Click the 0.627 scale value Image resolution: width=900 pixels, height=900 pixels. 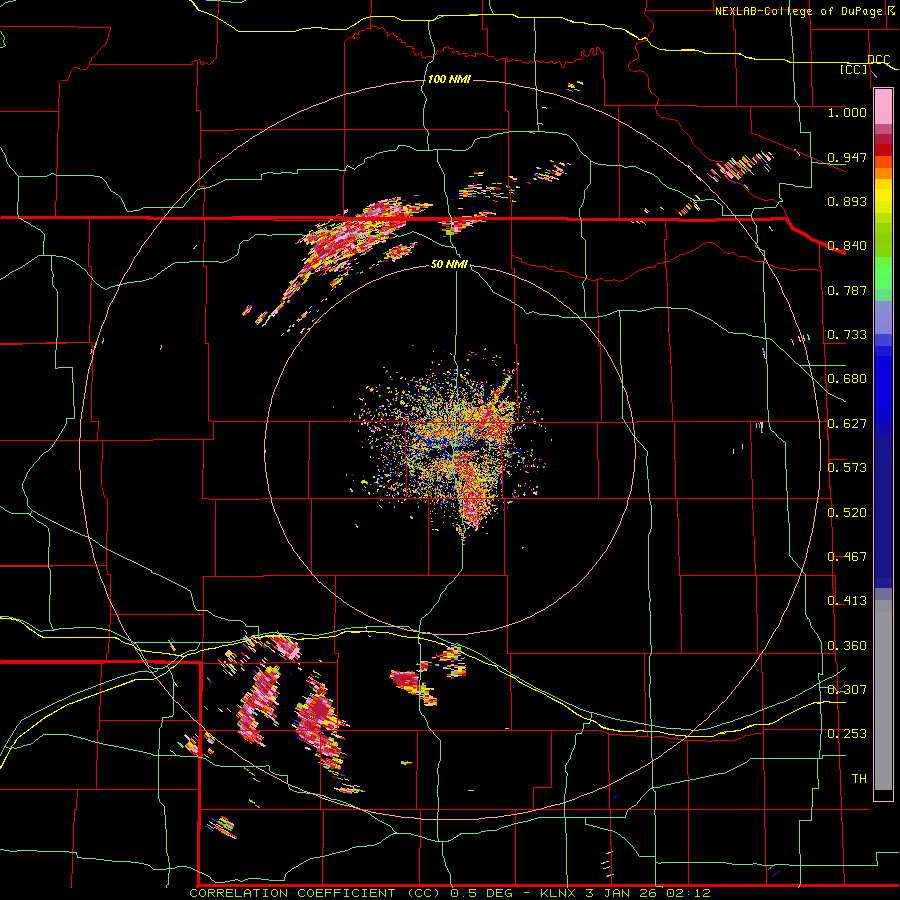847,424
